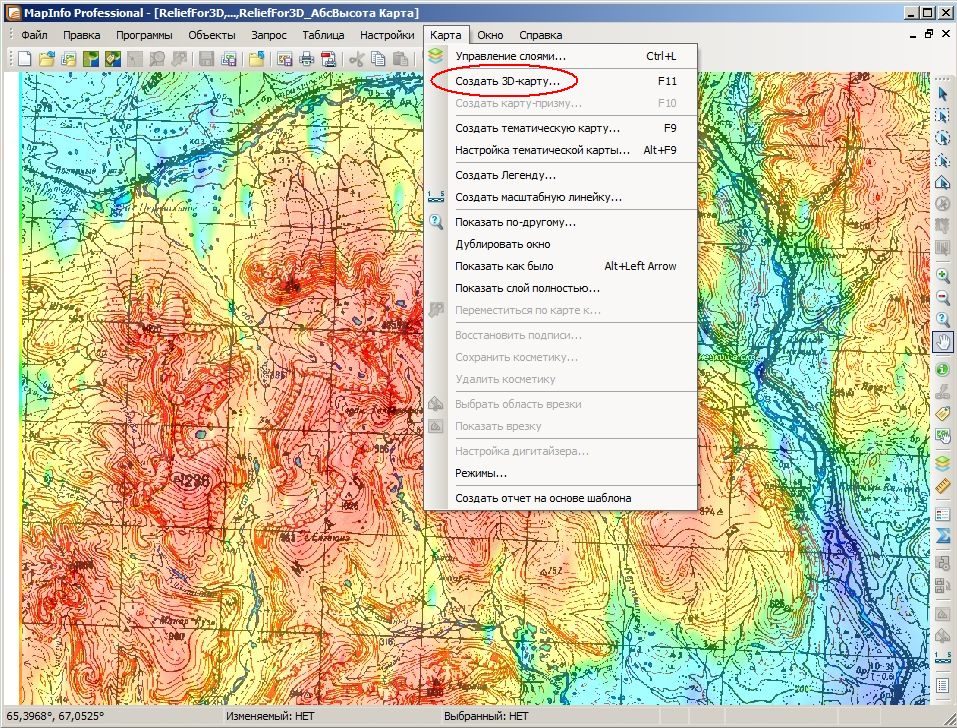
Task: Click the Open Workspace toolbar icon
Action: (x=68, y=59)
